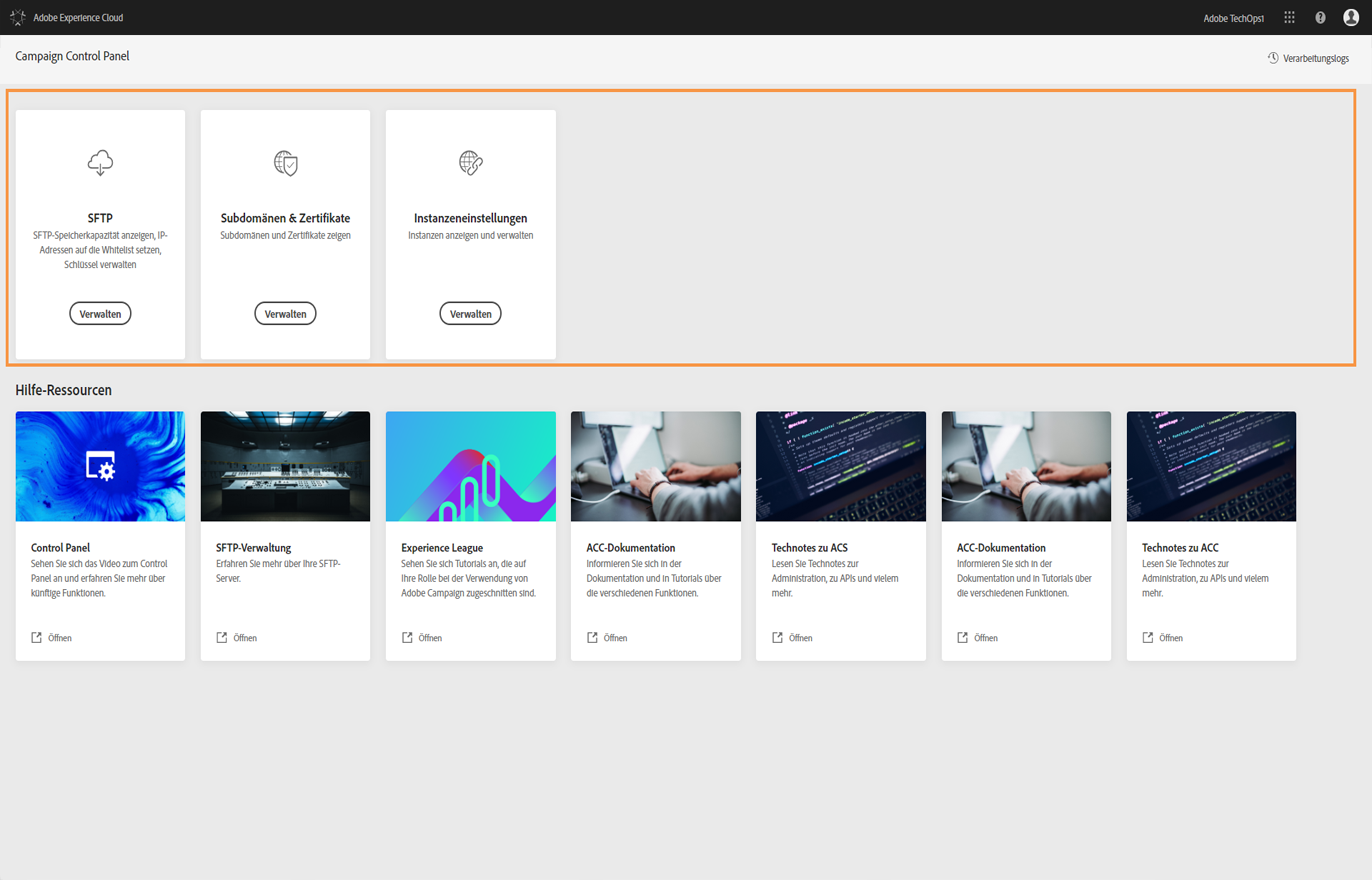Click the second ACC-Dokumentation laptop thumbnail

[x=1026, y=466]
